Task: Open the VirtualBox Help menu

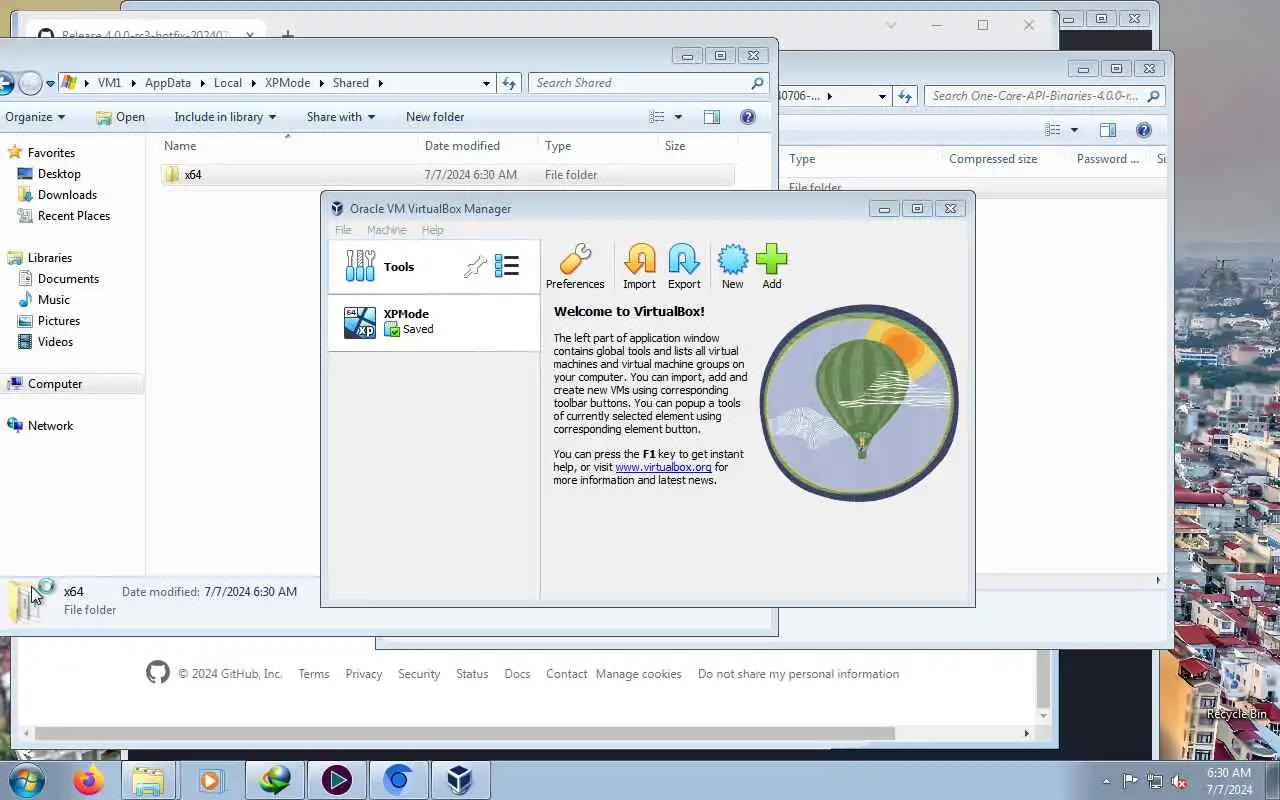Action: pyautogui.click(x=432, y=230)
